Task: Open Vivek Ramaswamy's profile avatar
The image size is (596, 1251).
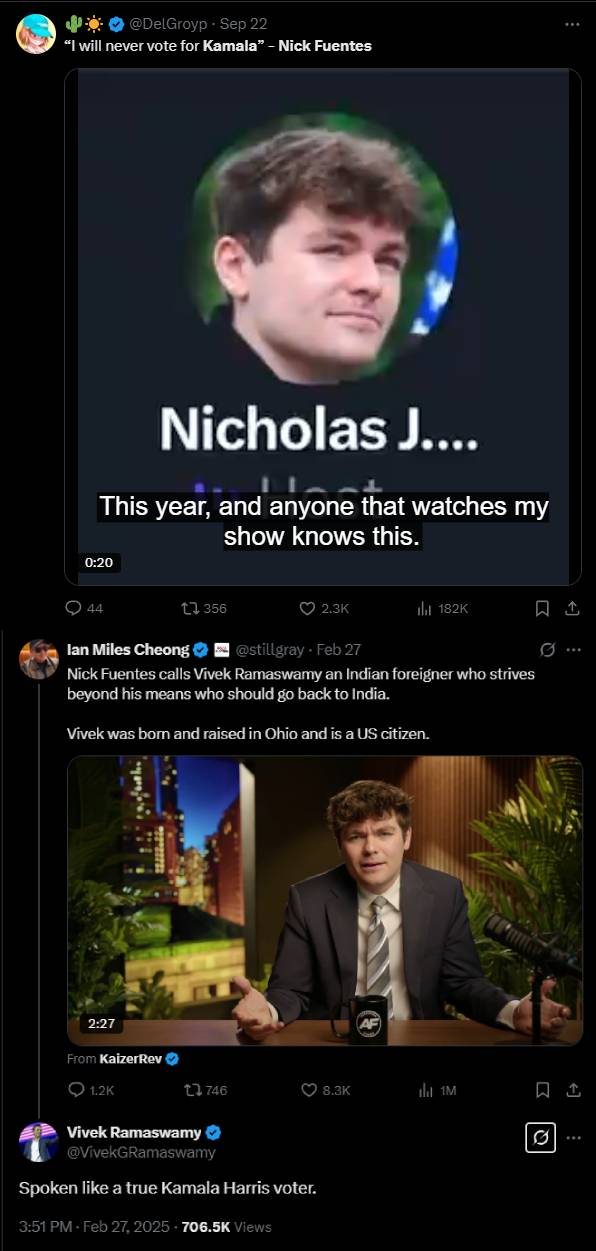Action: (x=38, y=1142)
